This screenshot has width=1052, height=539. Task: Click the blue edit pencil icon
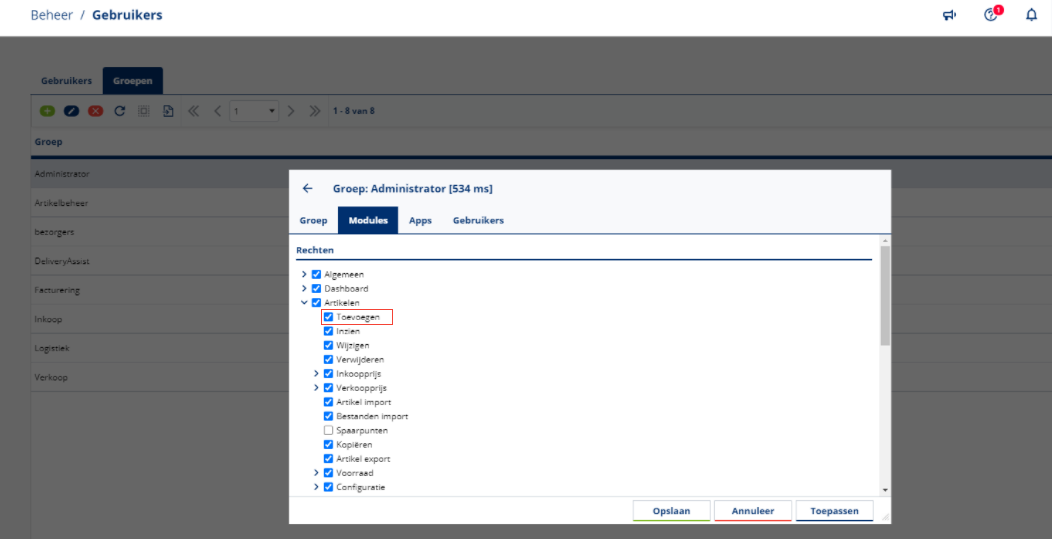71,110
